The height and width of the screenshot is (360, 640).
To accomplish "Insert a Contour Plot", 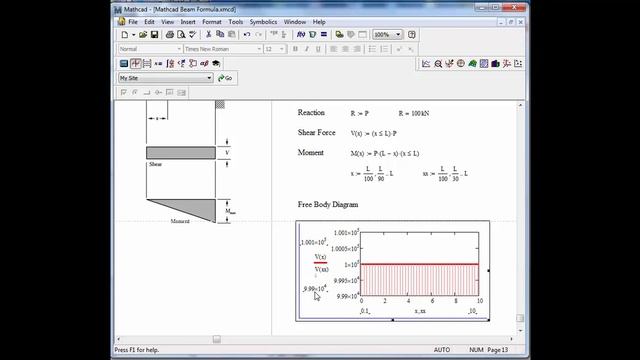I will (x=484, y=64).
